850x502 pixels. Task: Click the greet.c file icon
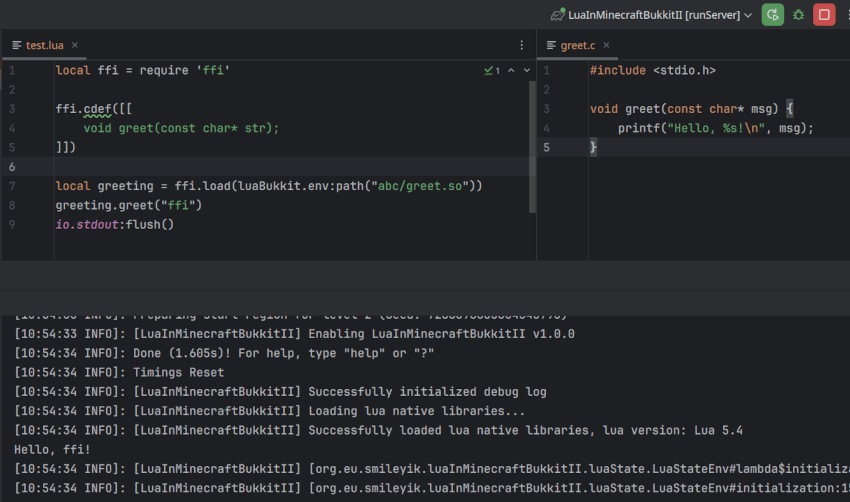(x=551, y=45)
